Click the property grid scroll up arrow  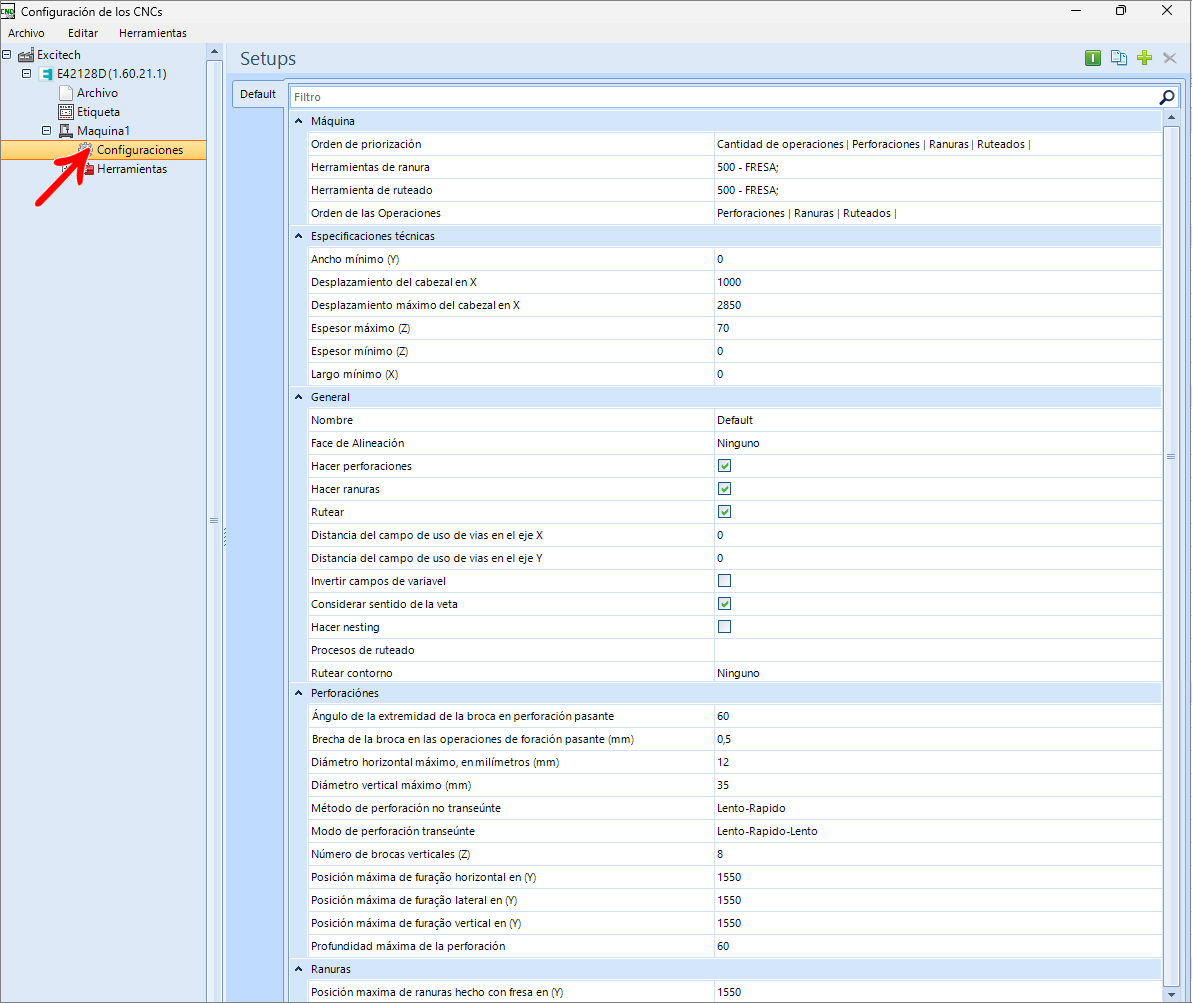[1171, 117]
